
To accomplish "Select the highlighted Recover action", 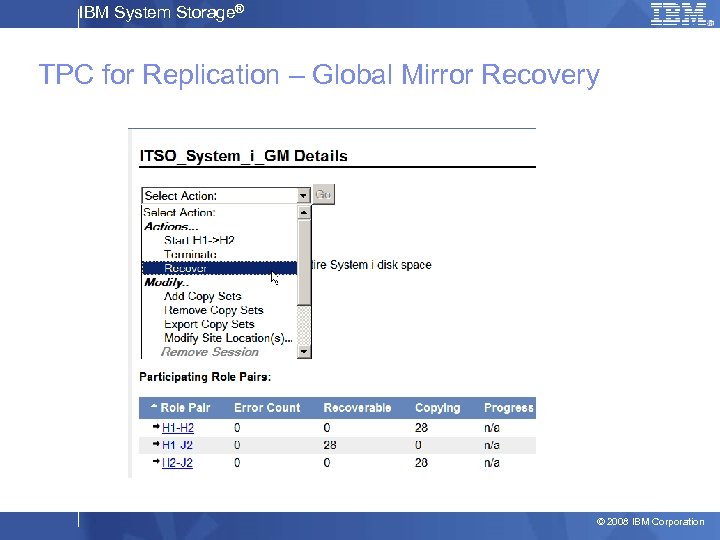I will [219, 268].
